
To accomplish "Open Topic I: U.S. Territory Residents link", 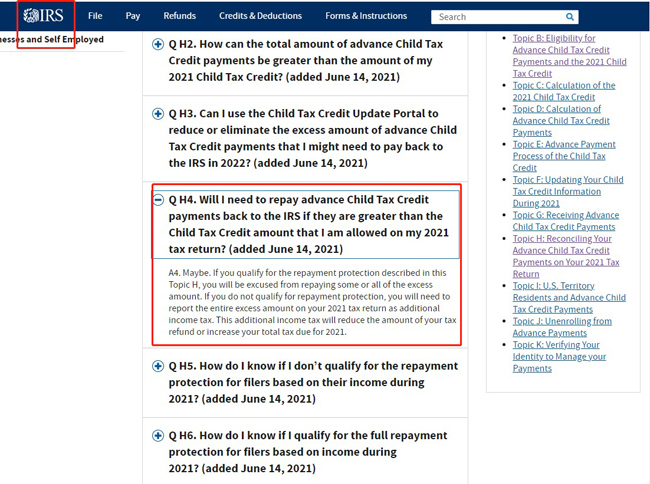I will [x=569, y=298].
